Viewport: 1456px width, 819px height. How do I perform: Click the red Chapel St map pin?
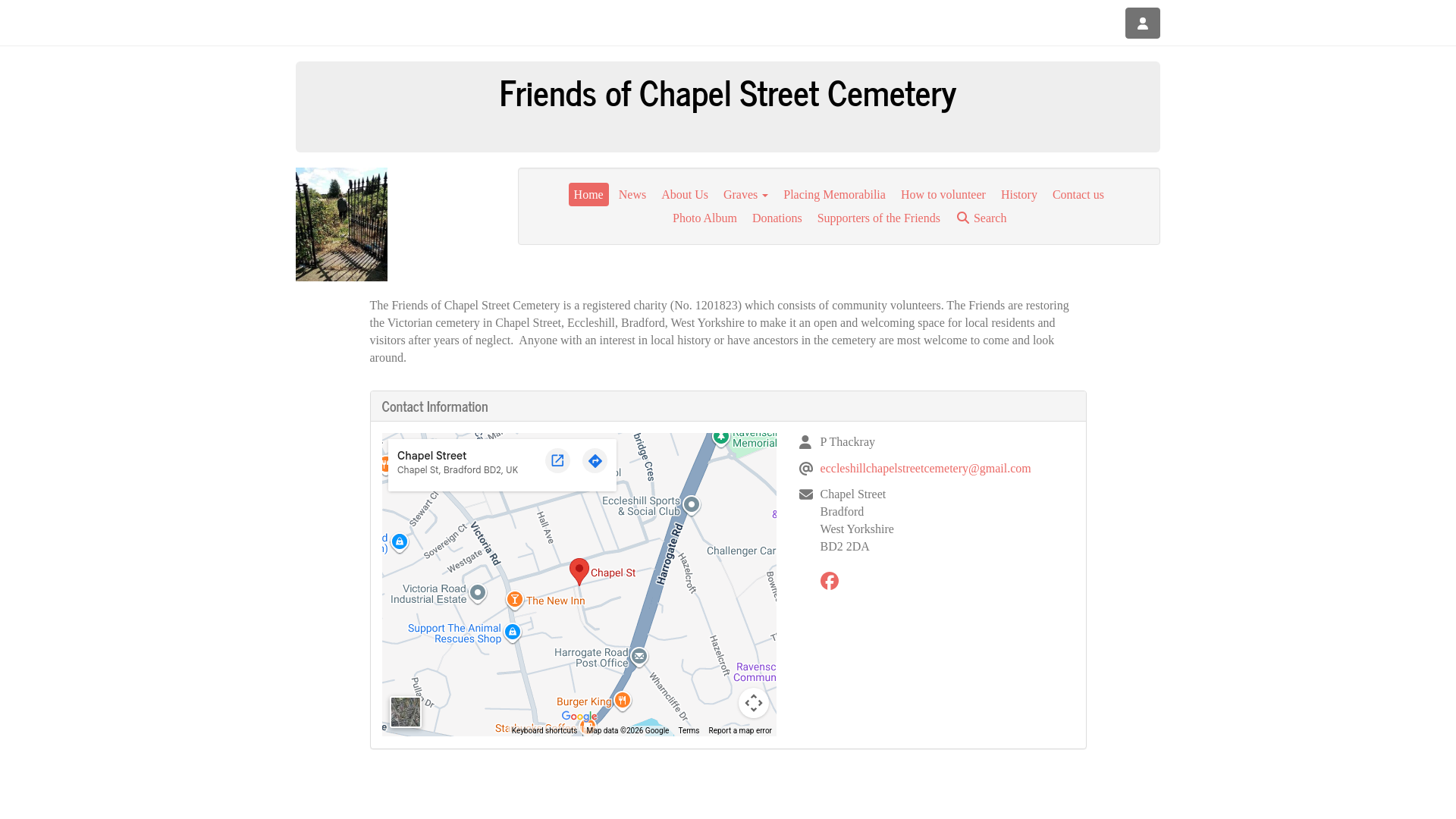[x=579, y=572]
